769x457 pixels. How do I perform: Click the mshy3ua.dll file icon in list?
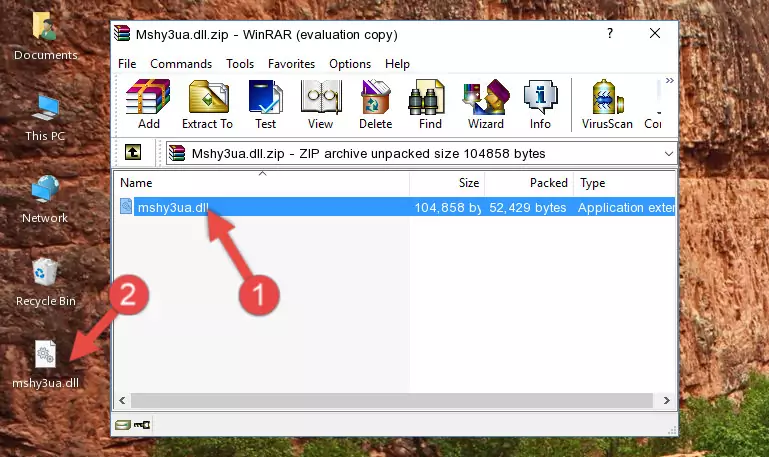coord(126,207)
